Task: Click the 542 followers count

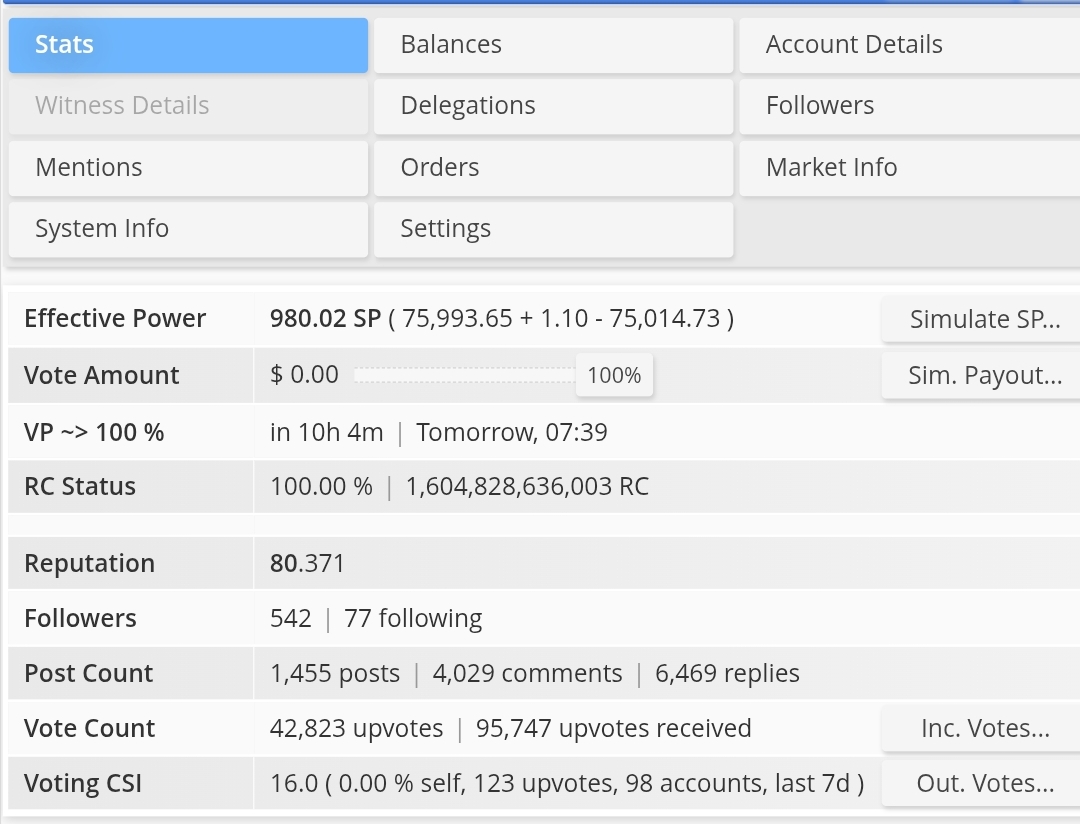Action: click(291, 619)
